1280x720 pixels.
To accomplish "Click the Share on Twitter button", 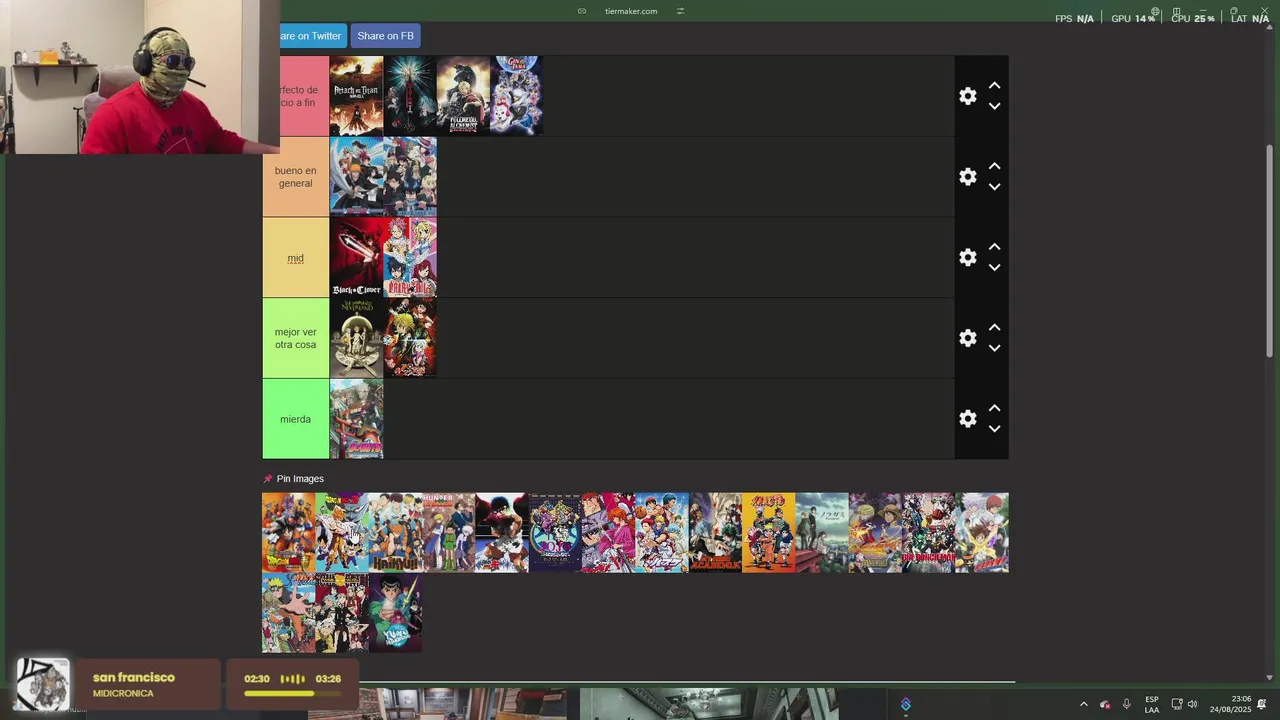I will coord(313,36).
